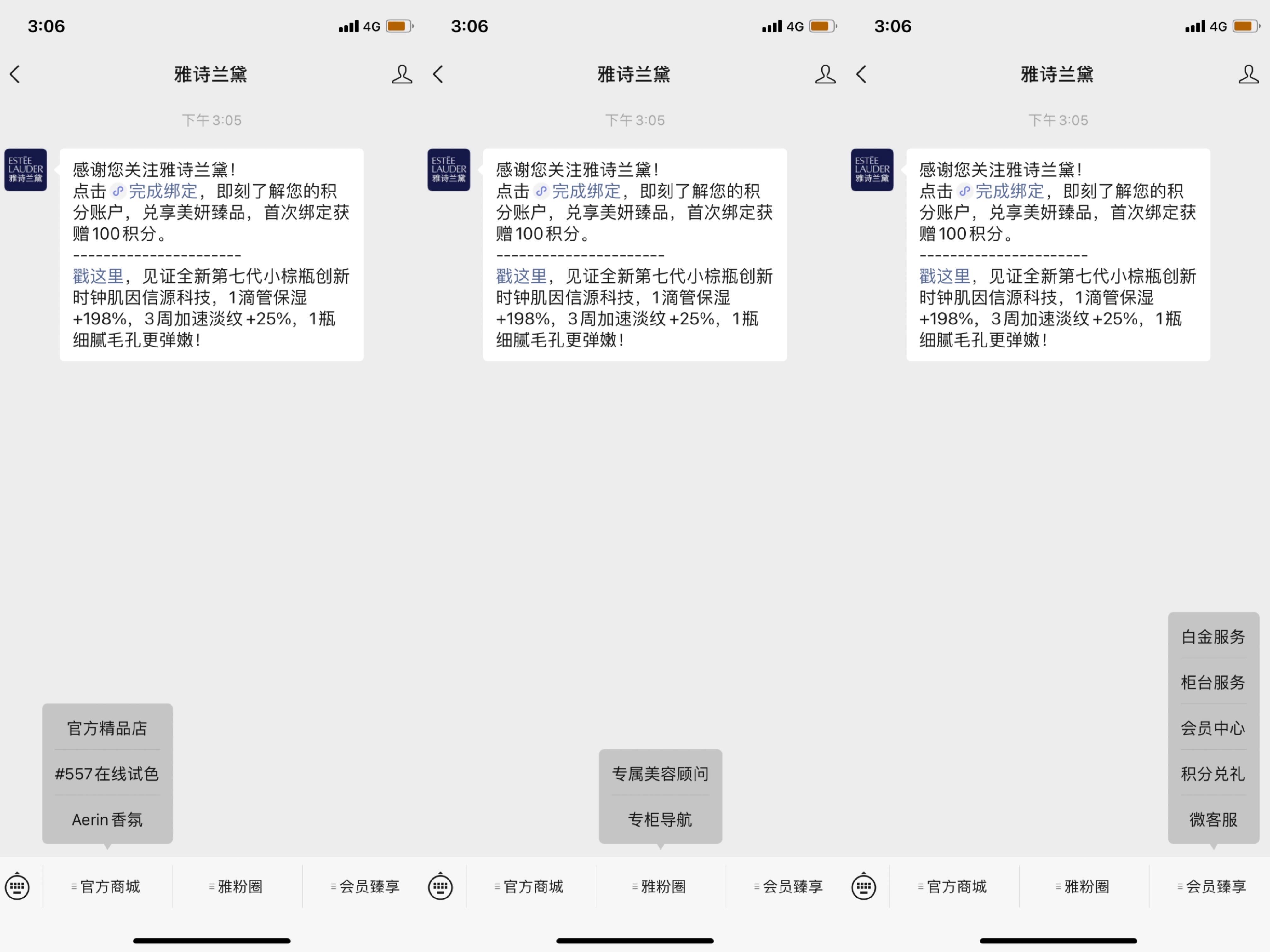Open the 戳这里 link about 小棕瓶

(98, 276)
